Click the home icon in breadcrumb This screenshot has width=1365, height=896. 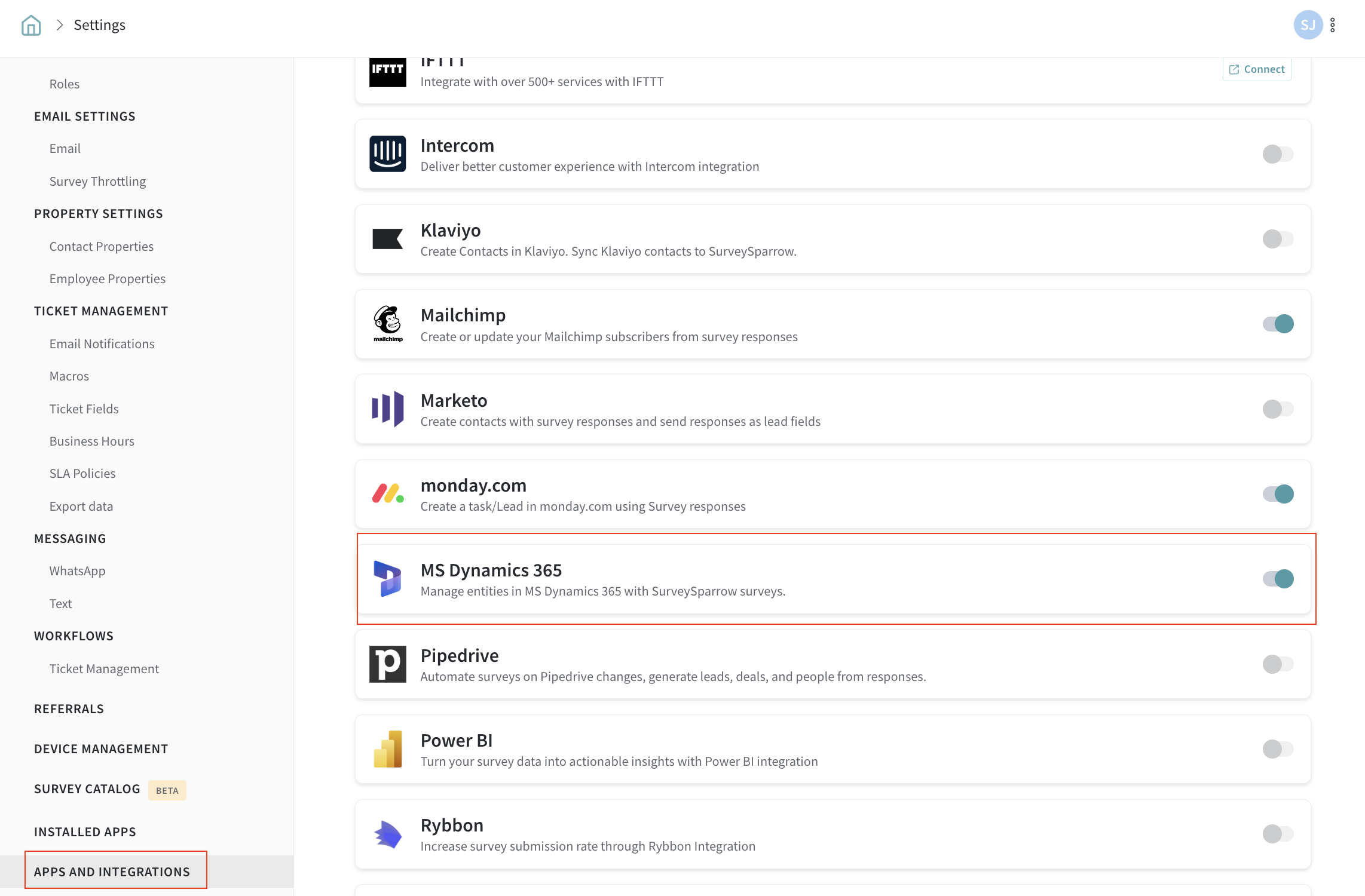pos(30,25)
